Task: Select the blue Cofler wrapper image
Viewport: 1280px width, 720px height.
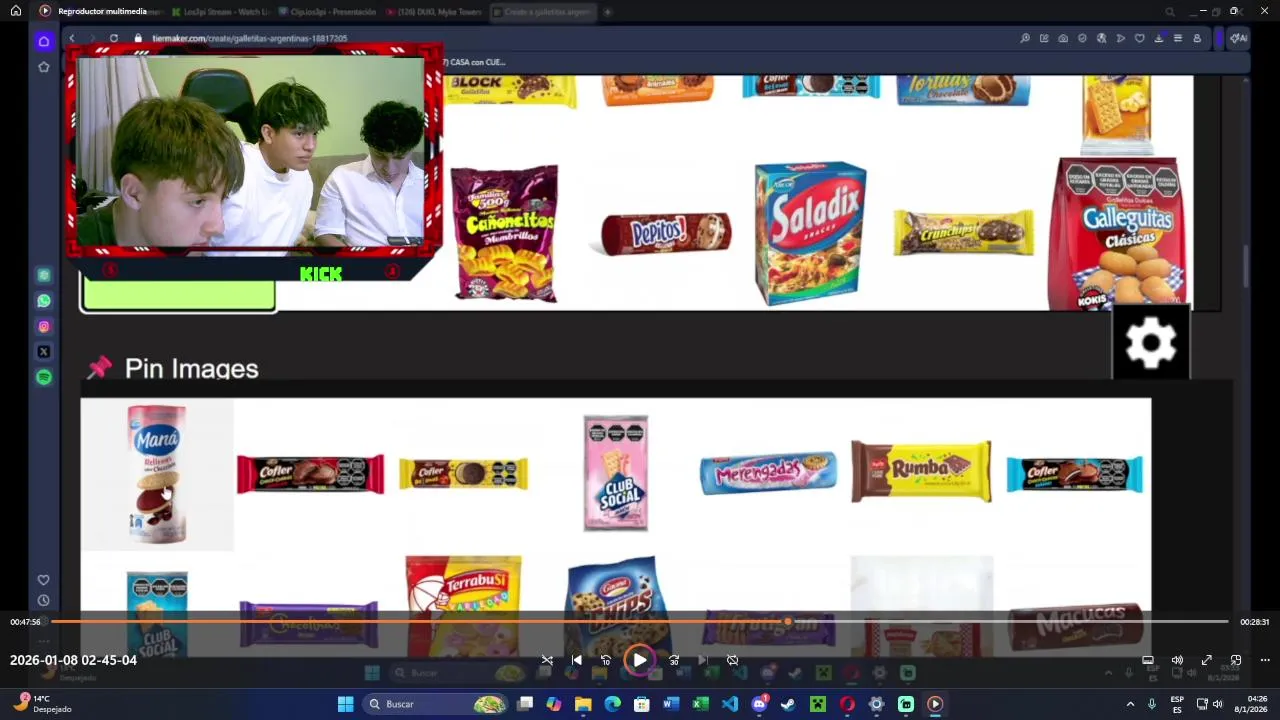Action: click(x=1074, y=474)
